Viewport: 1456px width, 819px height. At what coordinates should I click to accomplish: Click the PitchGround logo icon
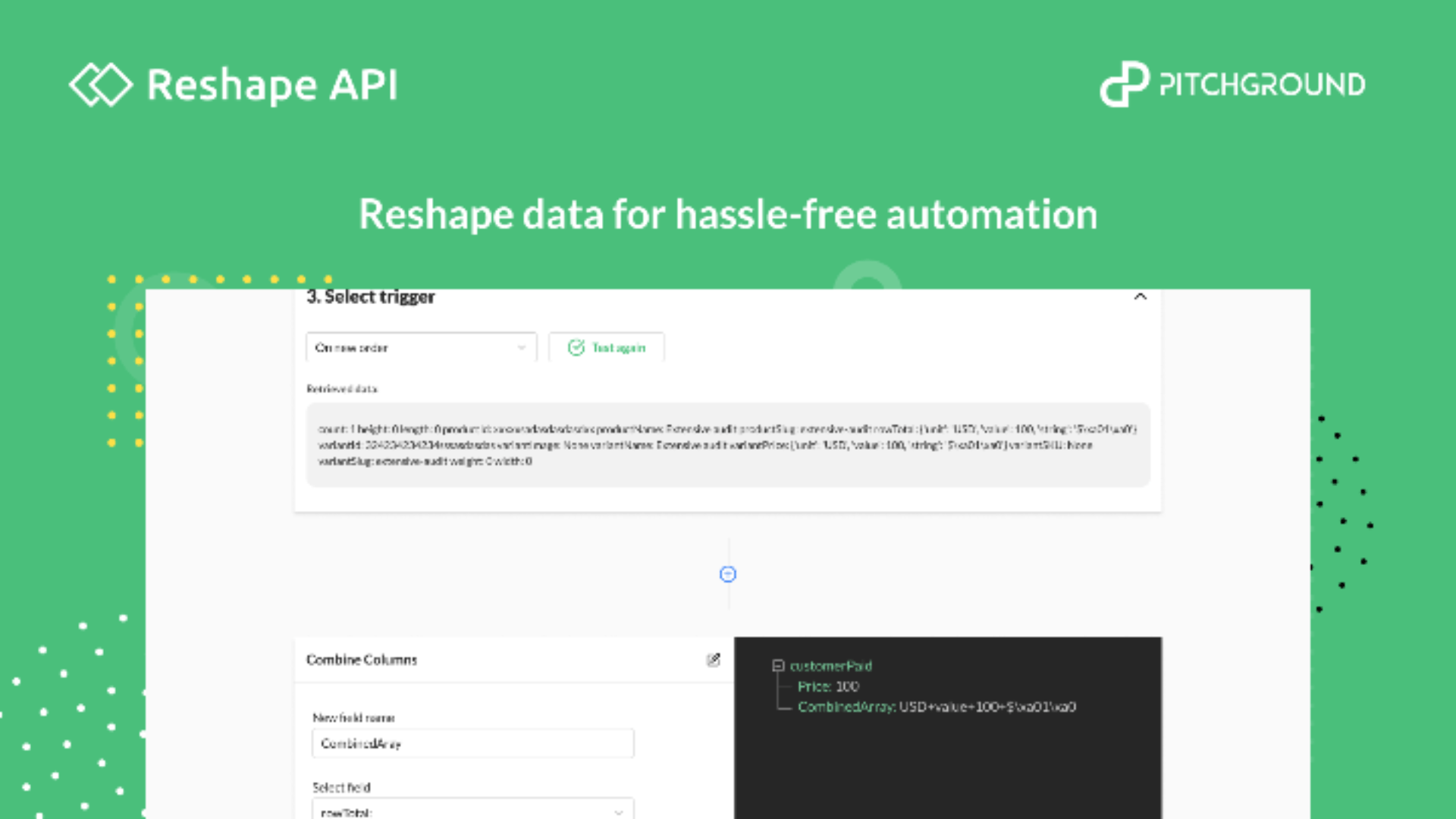[x=1124, y=84]
